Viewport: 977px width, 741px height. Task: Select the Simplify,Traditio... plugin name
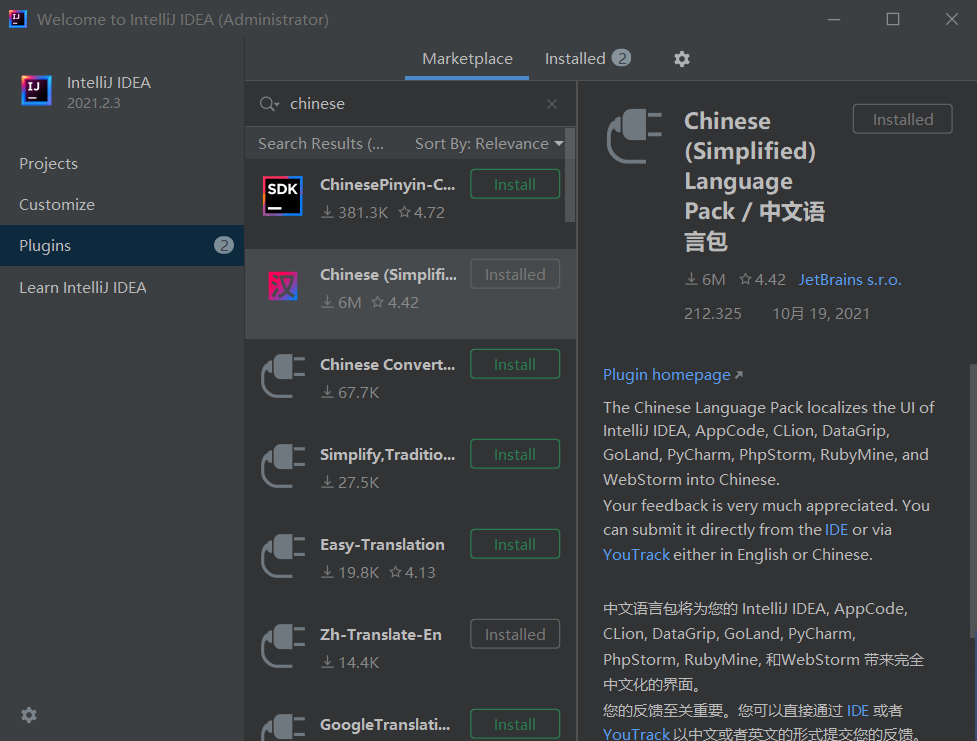point(388,455)
